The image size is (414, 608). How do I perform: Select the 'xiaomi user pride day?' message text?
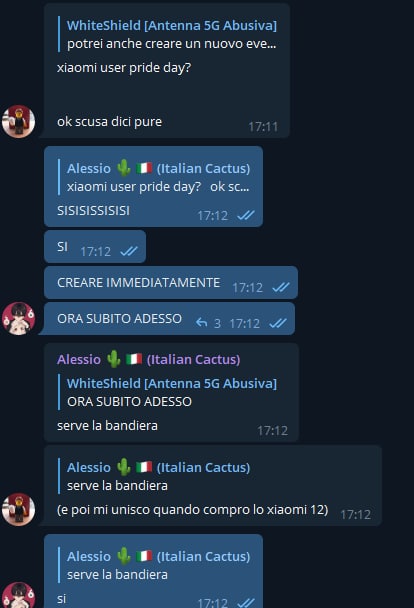pos(124,67)
